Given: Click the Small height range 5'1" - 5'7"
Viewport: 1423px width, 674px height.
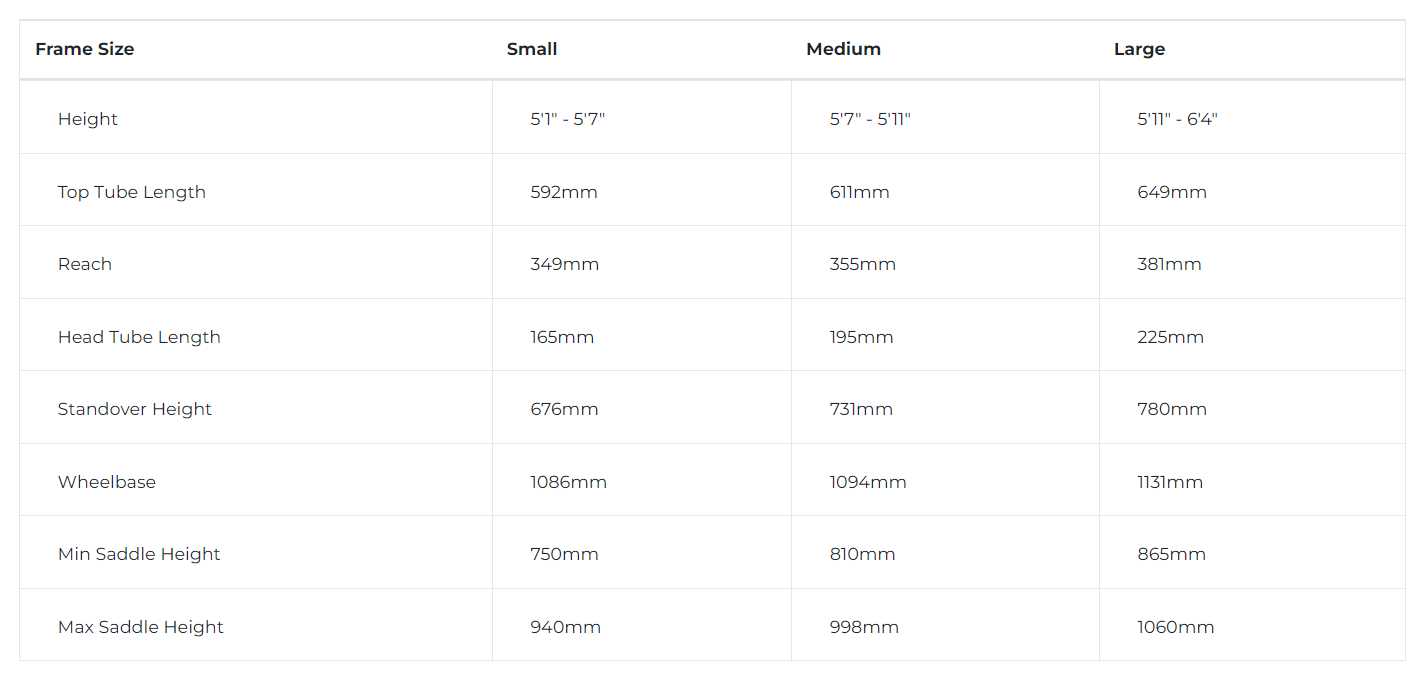Looking at the screenshot, I should pos(568,119).
